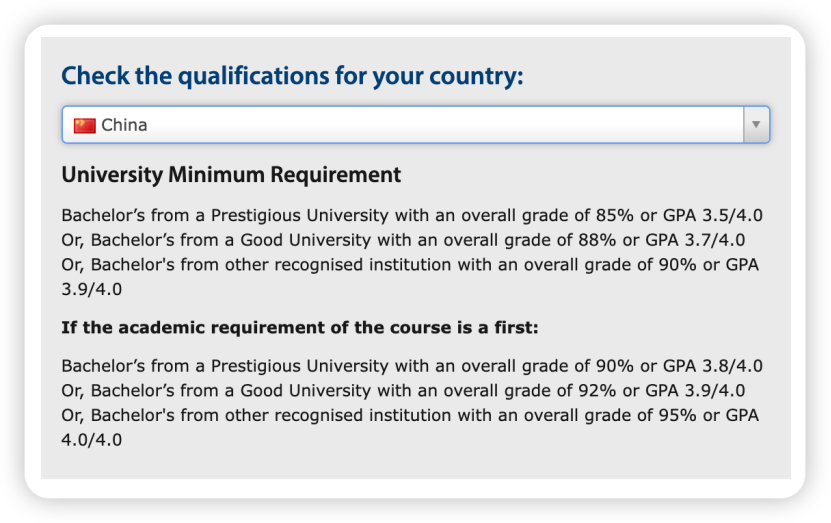831x523 pixels.
Task: Click the China flag icon in the country selector
Action: click(84, 126)
